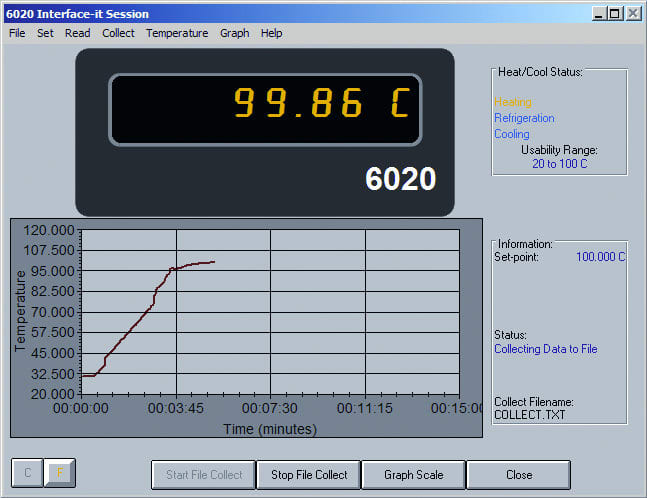The height and width of the screenshot is (498, 647).
Task: Open the Help menu
Action: click(x=272, y=33)
